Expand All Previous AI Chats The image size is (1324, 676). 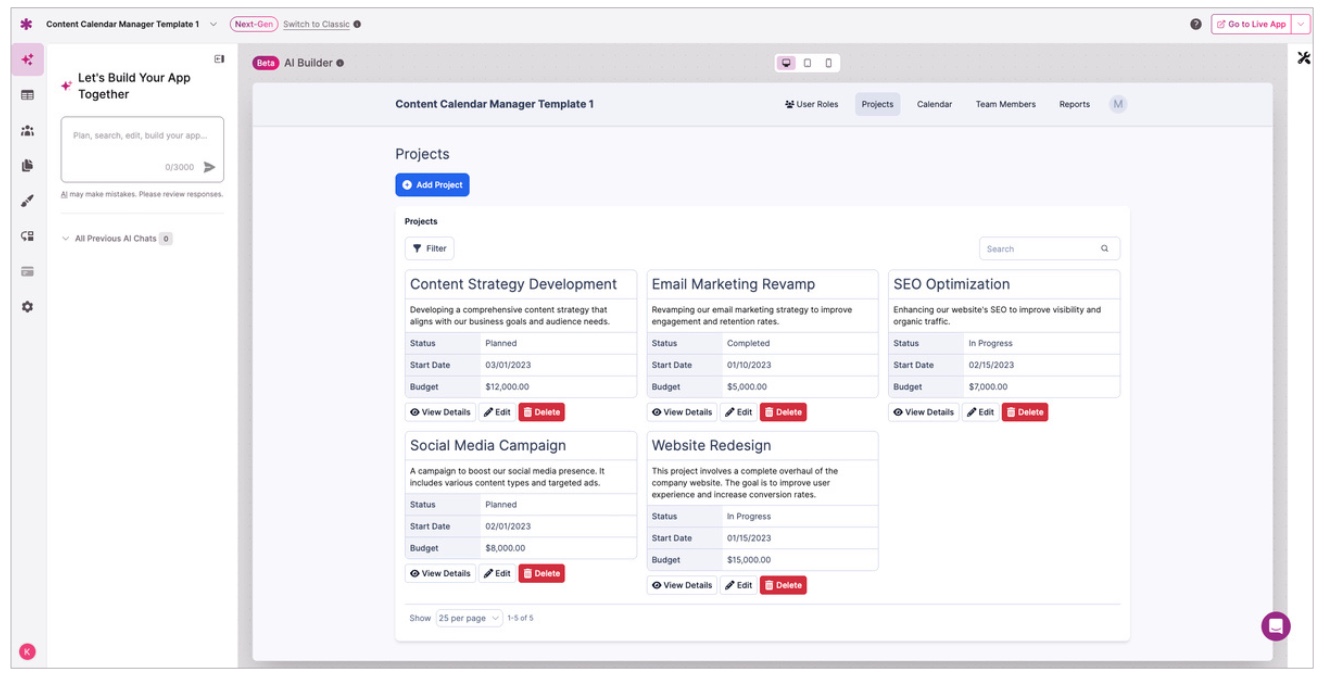[x=115, y=239]
